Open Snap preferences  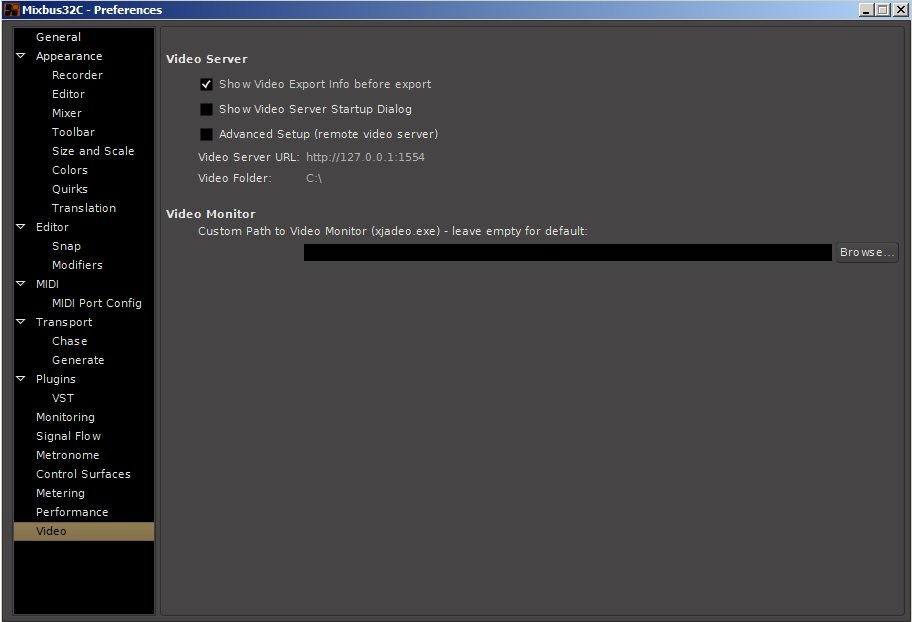(x=66, y=246)
